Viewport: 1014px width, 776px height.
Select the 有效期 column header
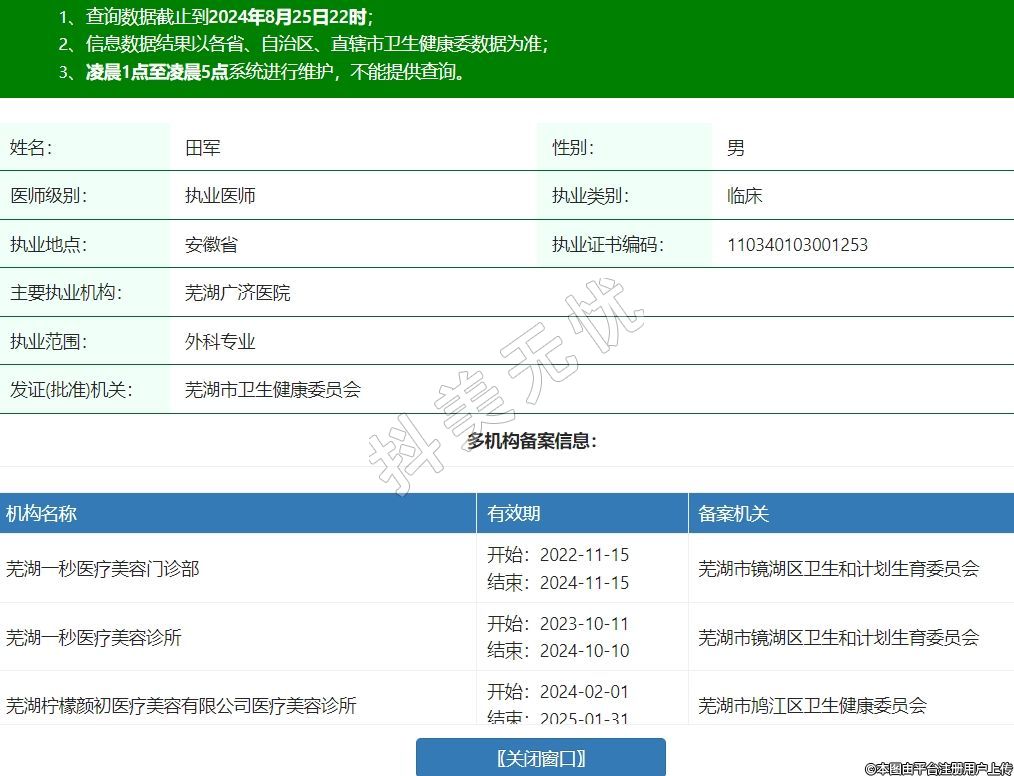point(514,514)
